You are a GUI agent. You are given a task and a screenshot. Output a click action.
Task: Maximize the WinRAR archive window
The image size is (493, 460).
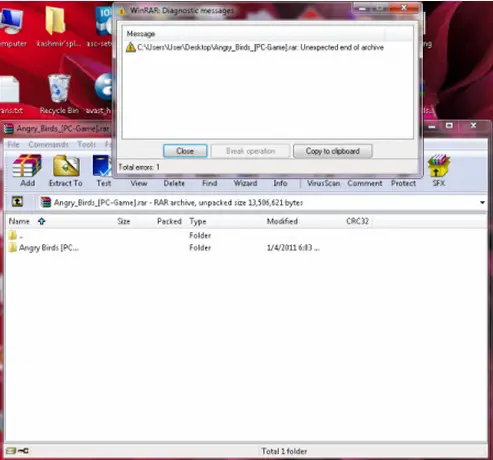449,126
